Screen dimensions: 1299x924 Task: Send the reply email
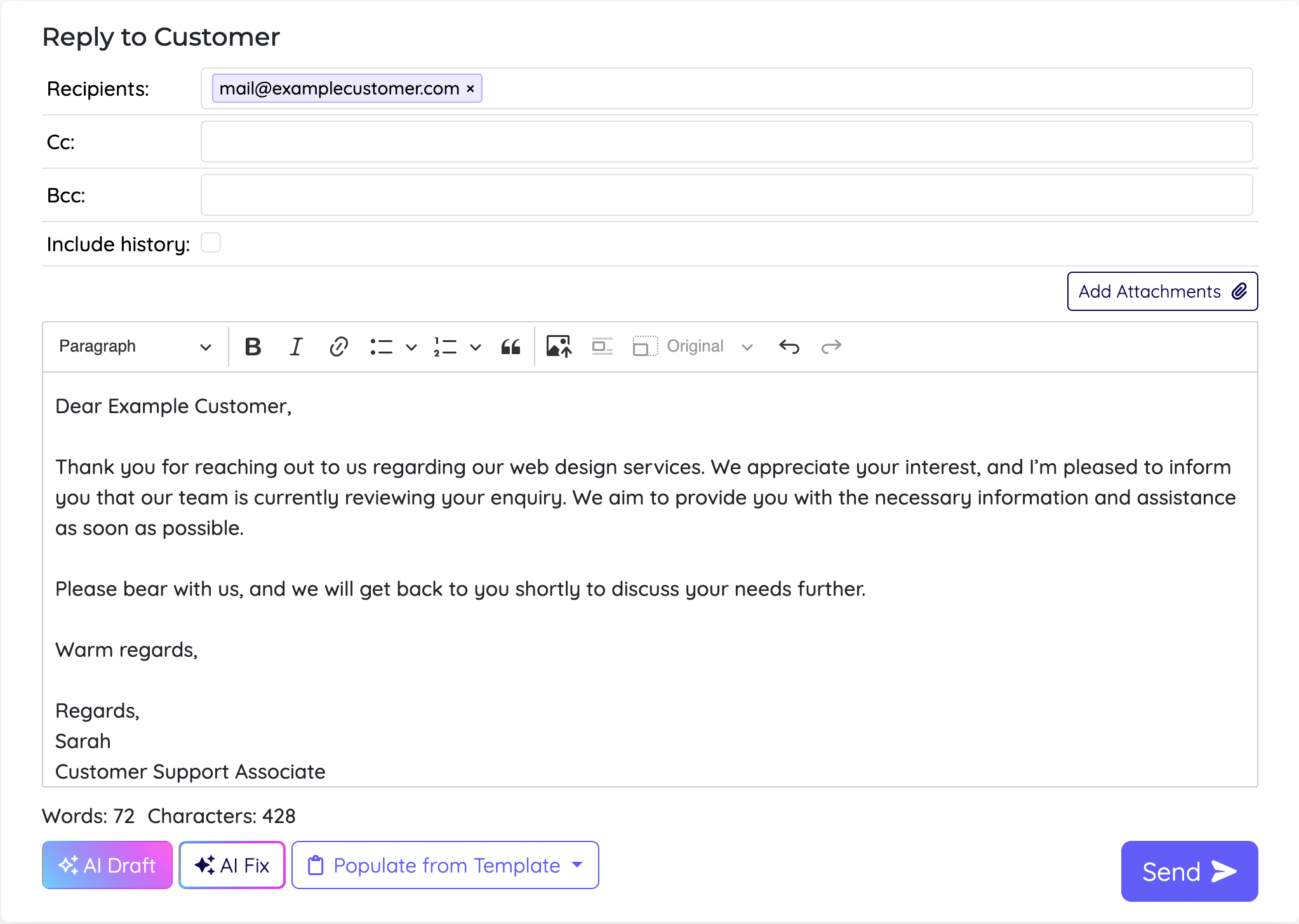[x=1189, y=871]
